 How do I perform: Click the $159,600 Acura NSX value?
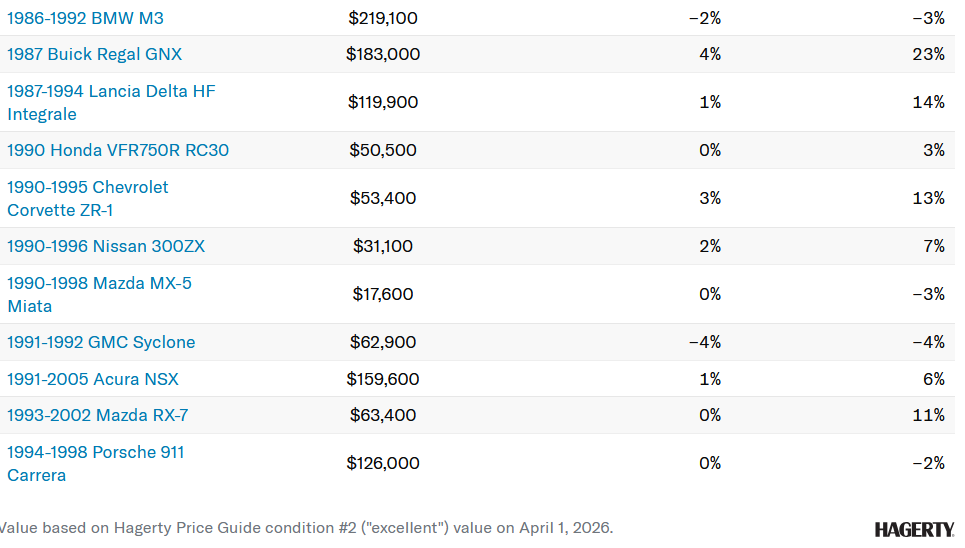click(x=383, y=379)
